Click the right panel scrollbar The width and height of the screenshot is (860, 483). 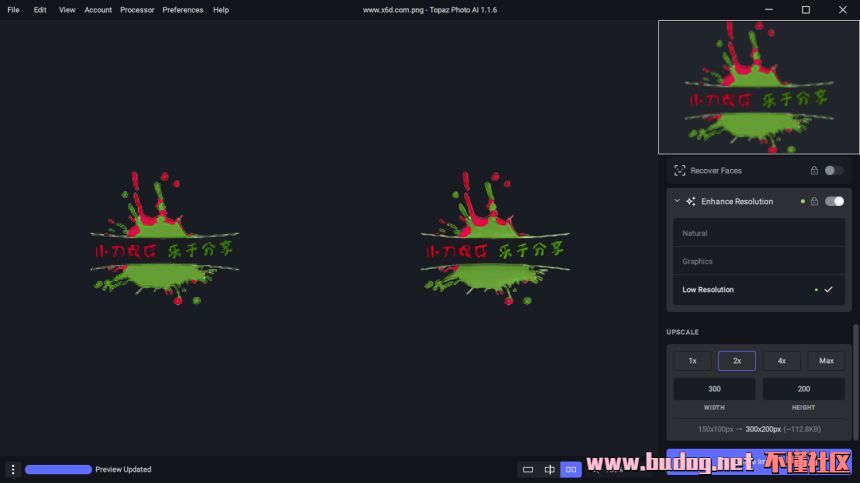tap(856, 382)
